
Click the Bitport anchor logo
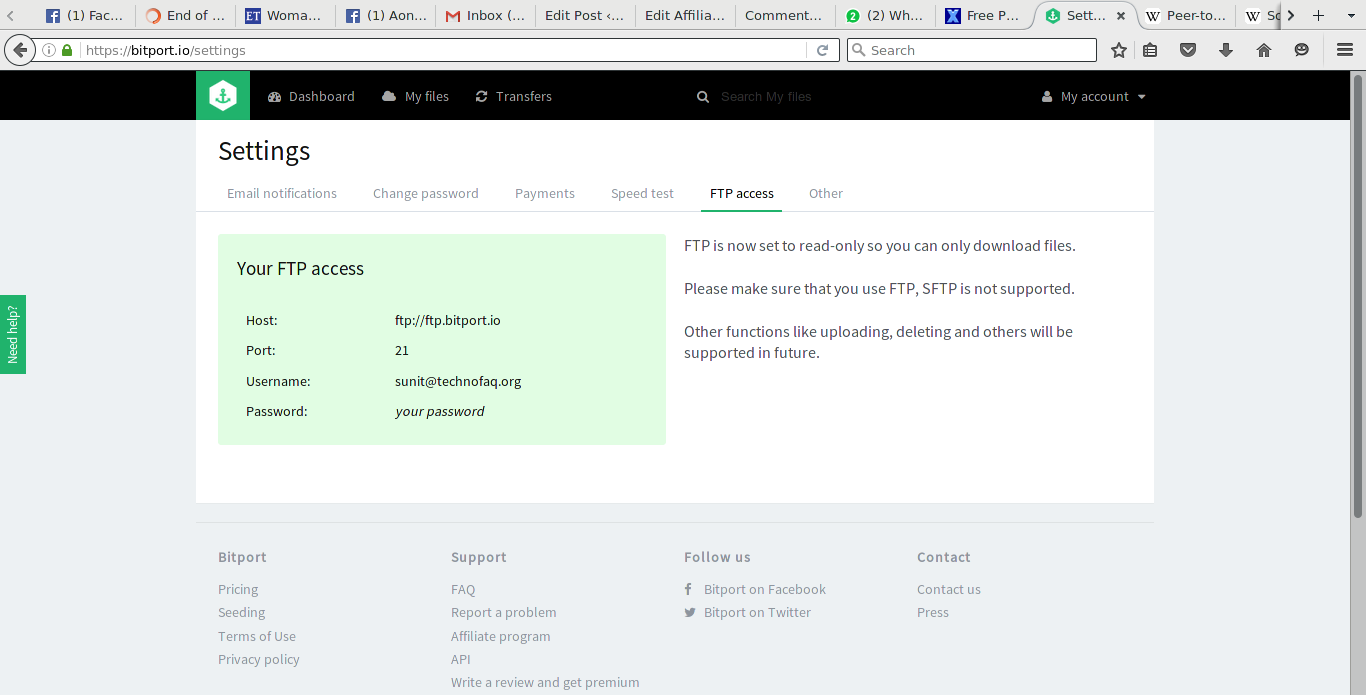(223, 96)
